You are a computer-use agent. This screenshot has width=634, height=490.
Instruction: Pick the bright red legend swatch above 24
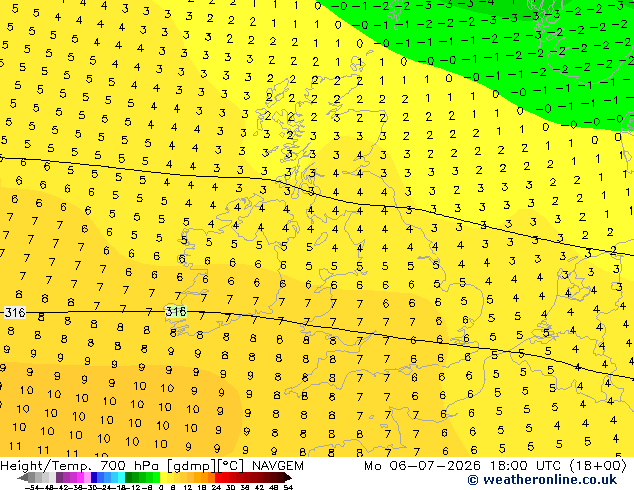(218, 478)
